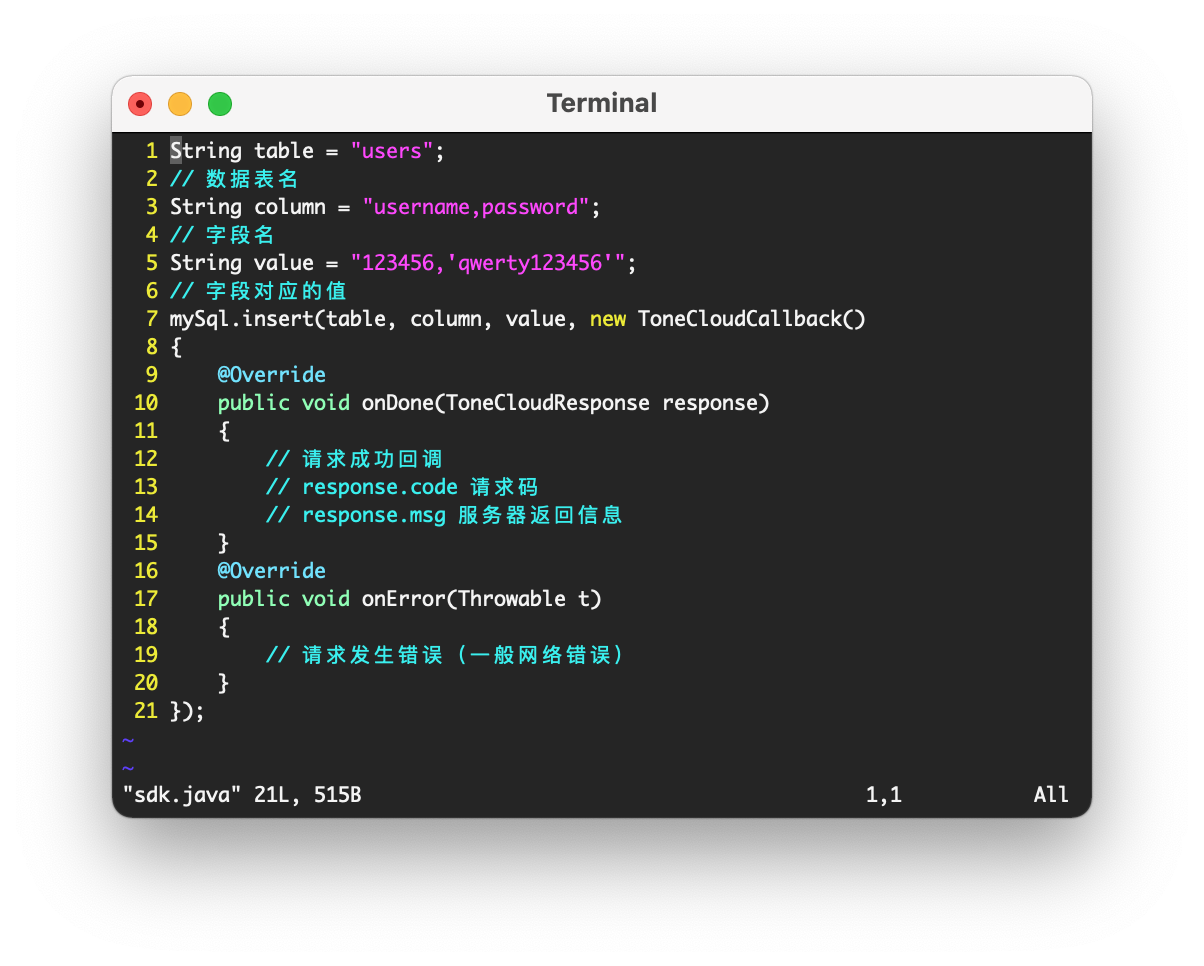Image resolution: width=1204 pixels, height=966 pixels.
Task: Click the second @Override annotation on line 16
Action: tap(271, 571)
